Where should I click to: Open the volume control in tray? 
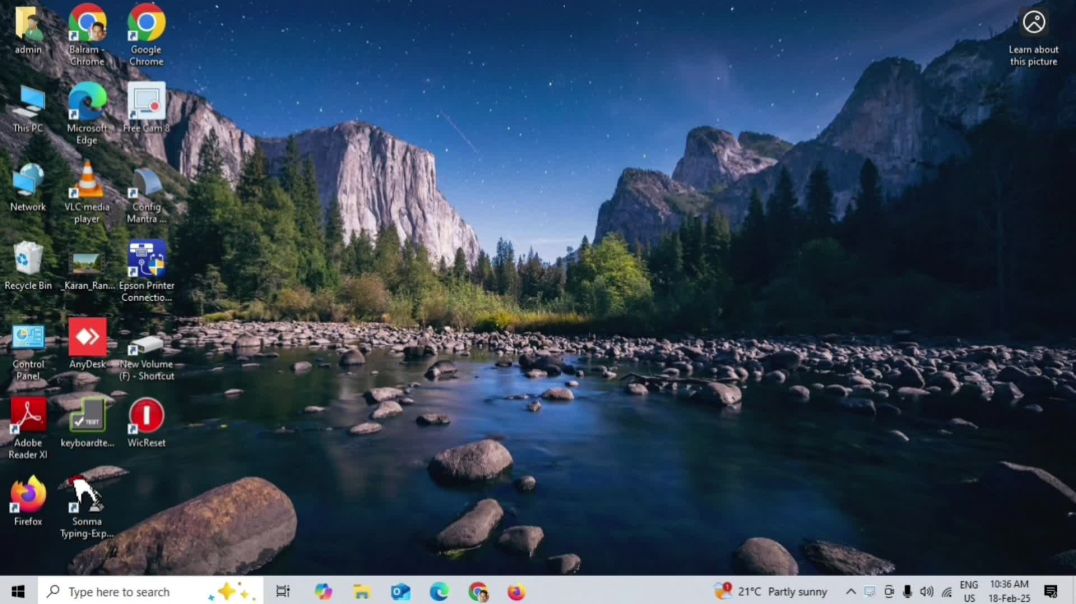[x=926, y=591]
